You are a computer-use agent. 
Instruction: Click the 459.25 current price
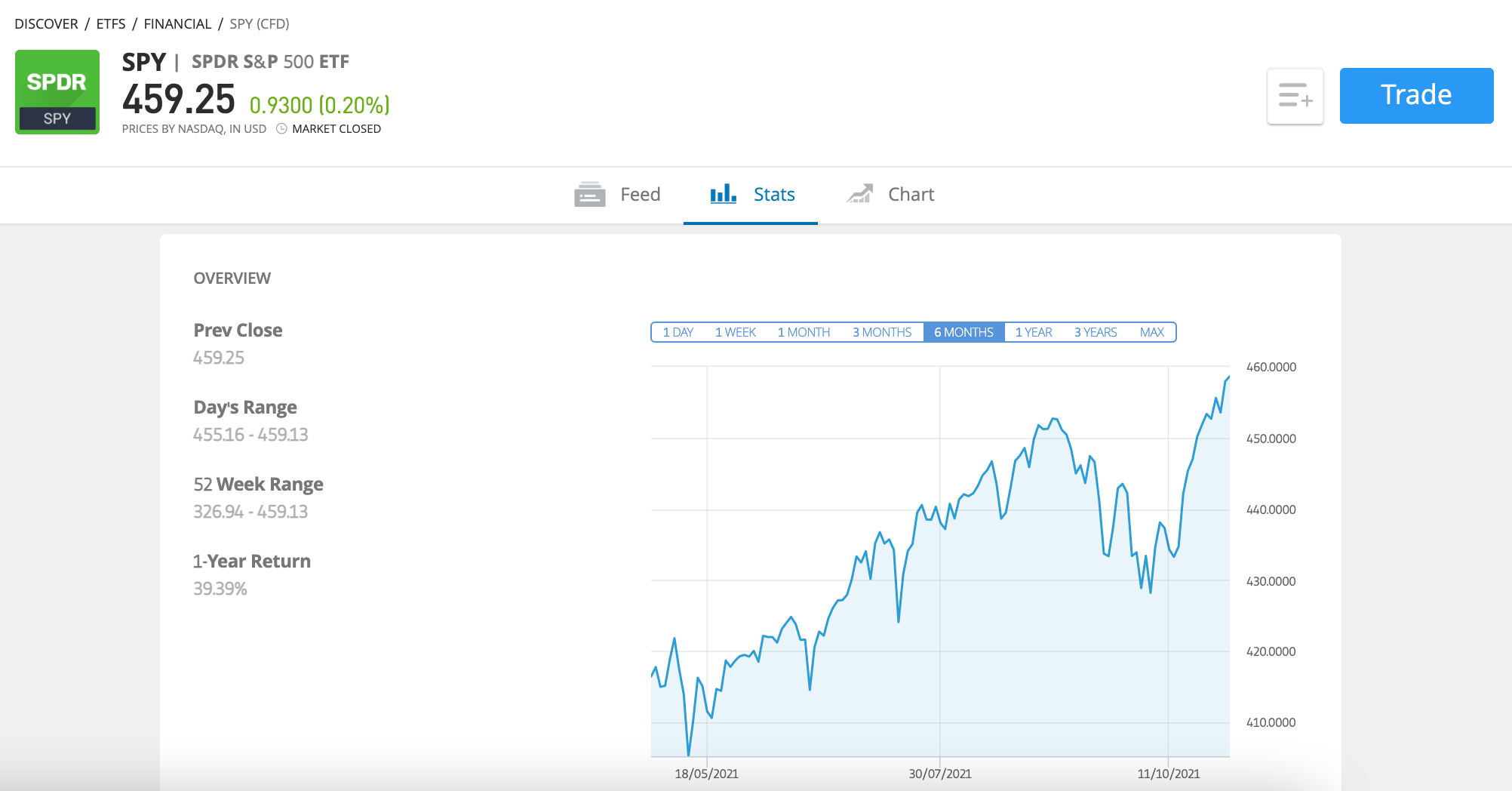click(x=179, y=99)
